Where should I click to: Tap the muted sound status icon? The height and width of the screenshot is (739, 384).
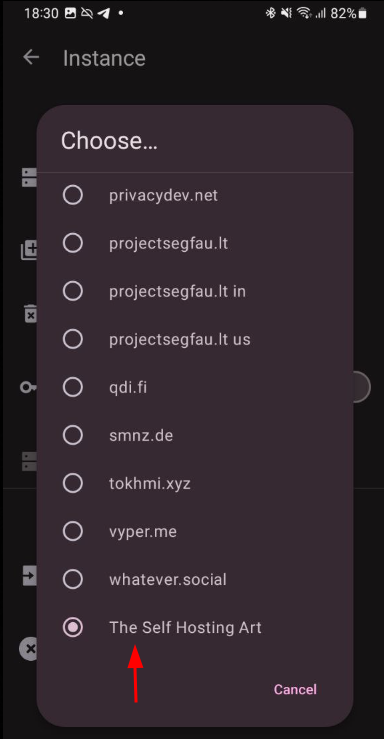click(x=286, y=14)
